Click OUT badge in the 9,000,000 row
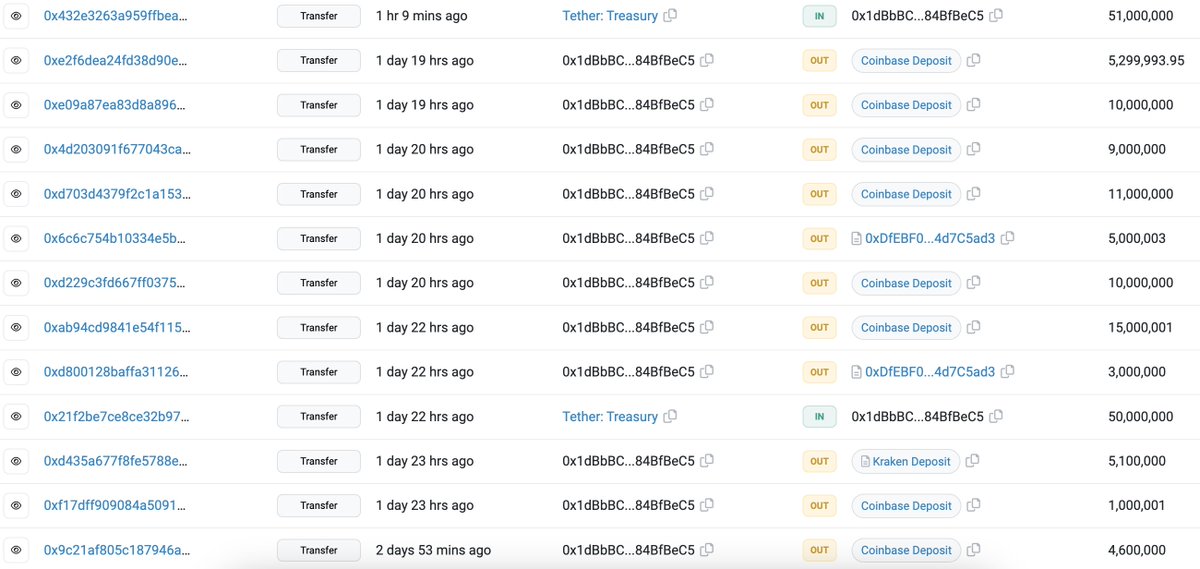 [x=819, y=150]
